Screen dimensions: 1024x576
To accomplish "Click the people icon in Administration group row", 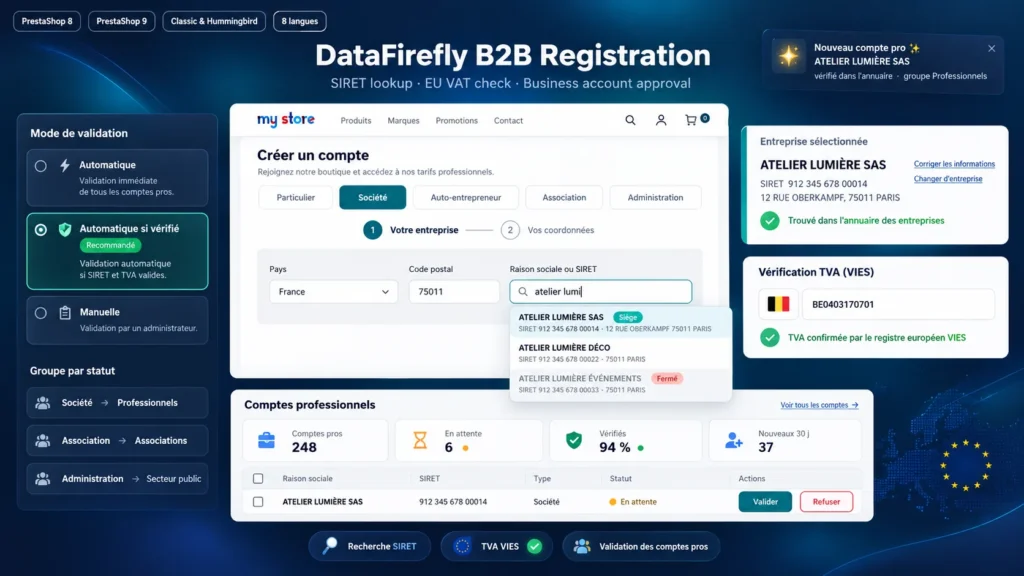I will 42,479.
